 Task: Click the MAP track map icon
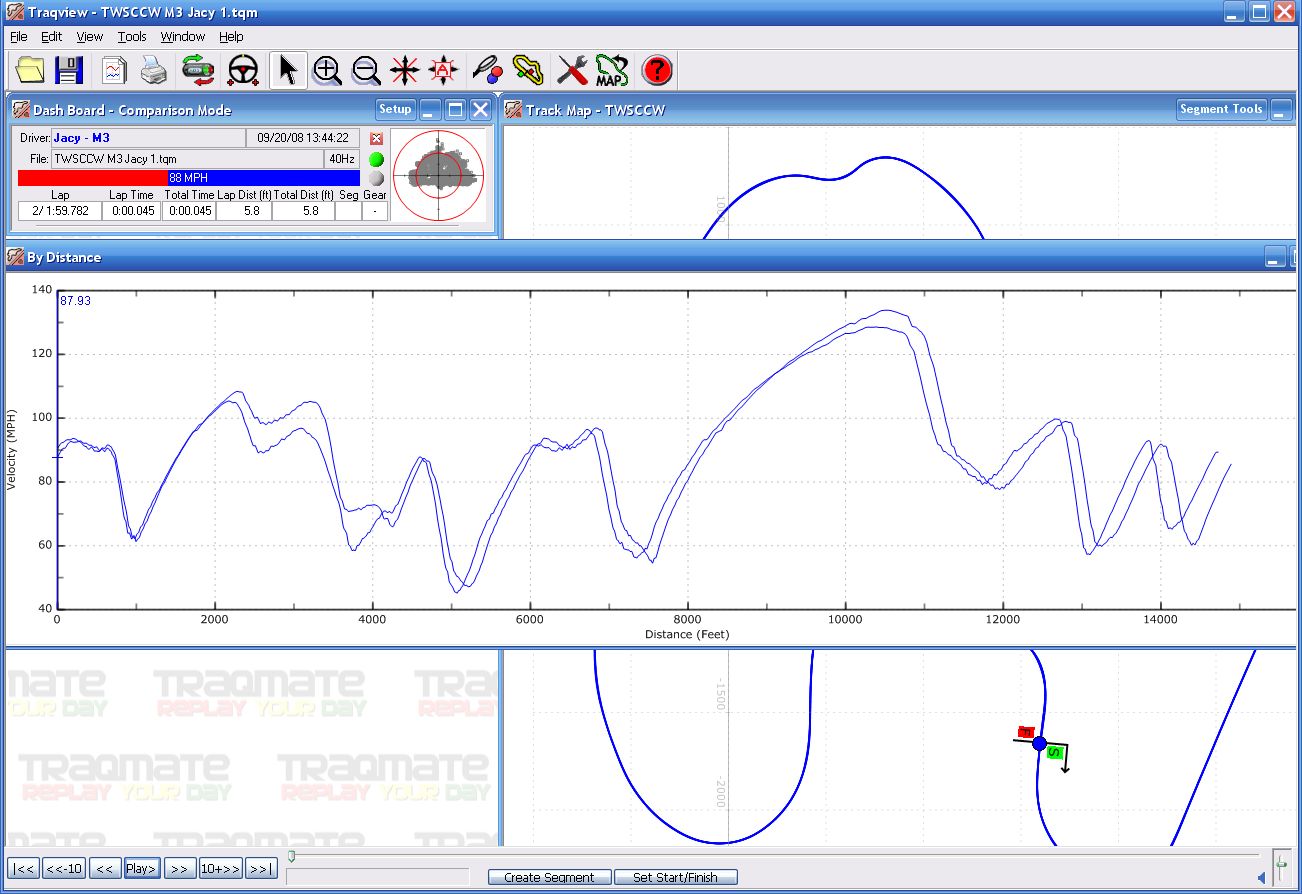[611, 70]
